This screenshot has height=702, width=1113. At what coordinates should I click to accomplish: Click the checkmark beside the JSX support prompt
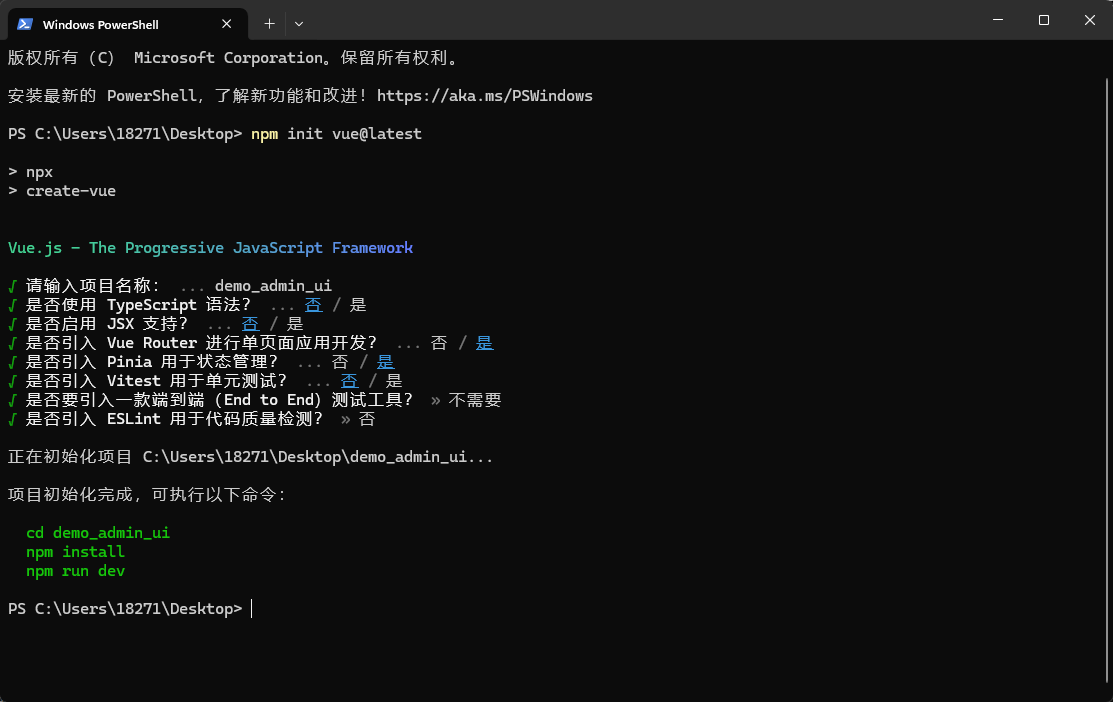[10, 323]
